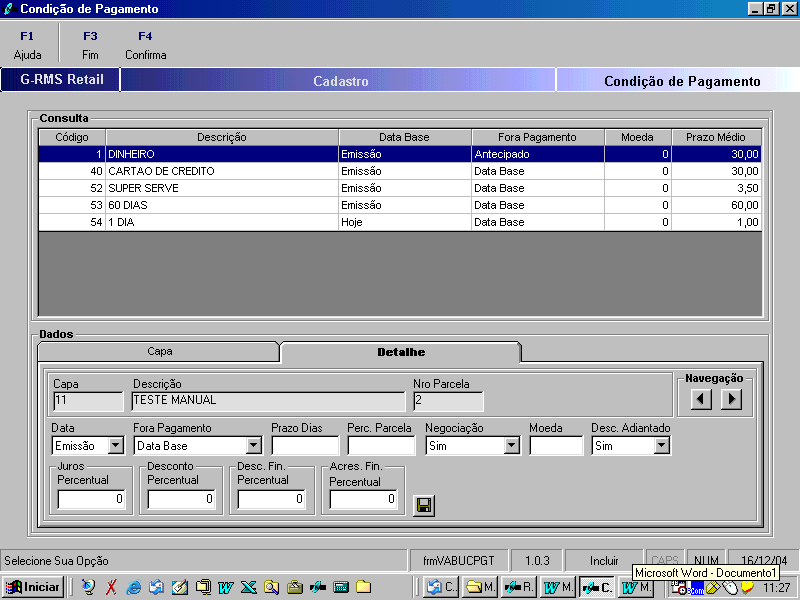Click the yellow folder quick launch icon
The image size is (800, 600).
pos(363,587)
